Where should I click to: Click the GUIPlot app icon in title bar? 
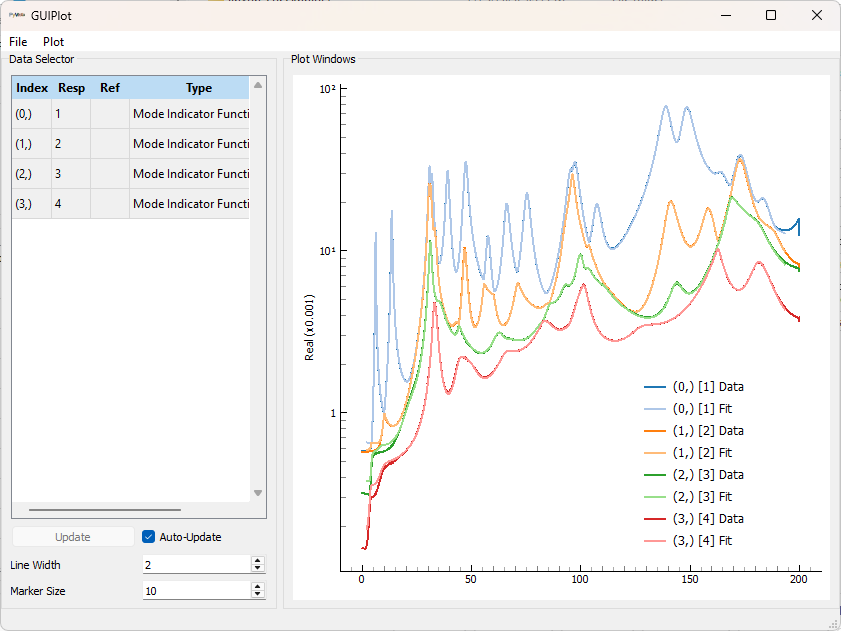(17, 16)
